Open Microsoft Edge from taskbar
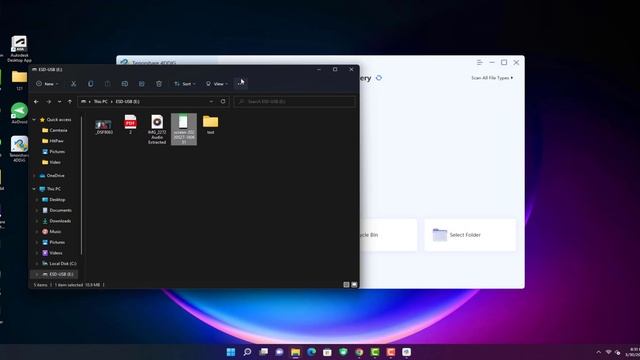The height and width of the screenshot is (360, 640). [x=311, y=352]
